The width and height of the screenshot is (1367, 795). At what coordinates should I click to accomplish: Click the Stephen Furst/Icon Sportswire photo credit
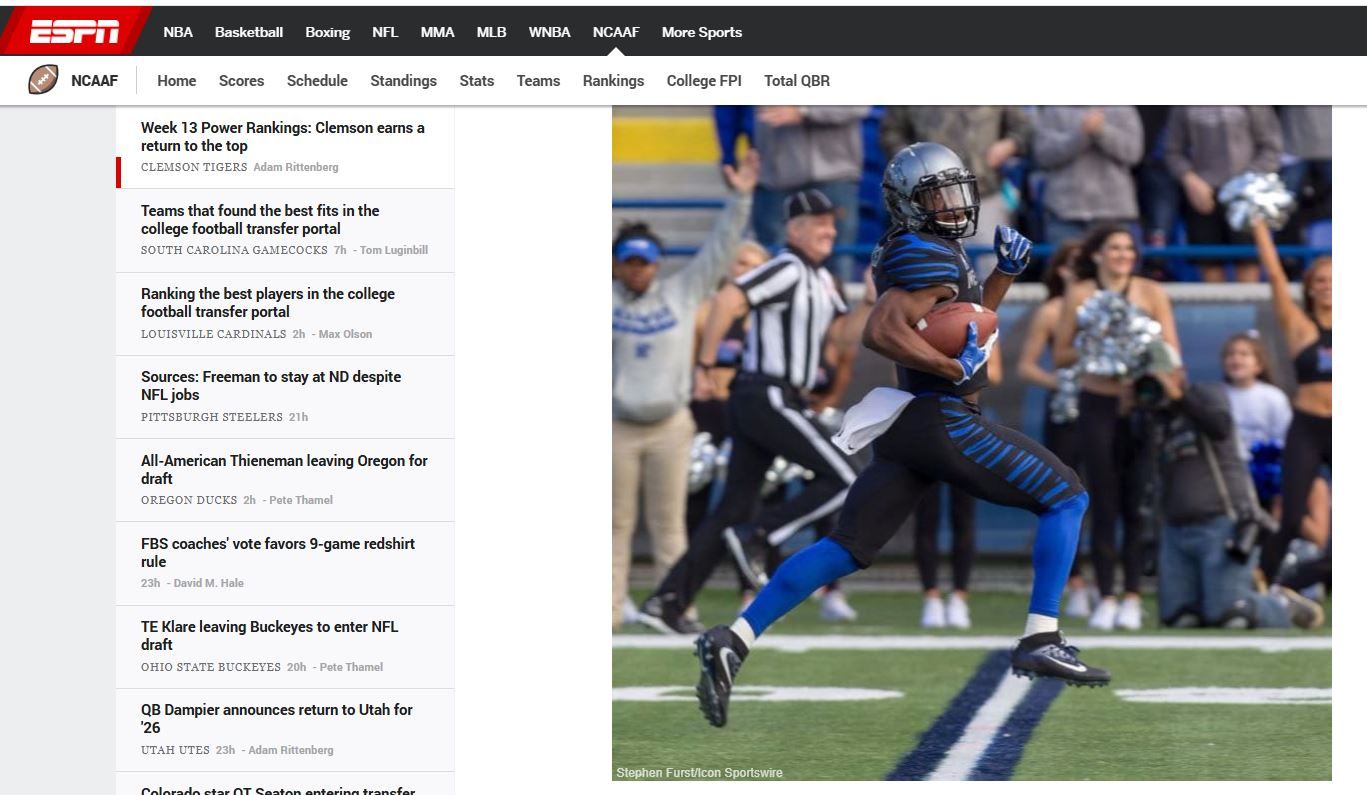[699, 773]
